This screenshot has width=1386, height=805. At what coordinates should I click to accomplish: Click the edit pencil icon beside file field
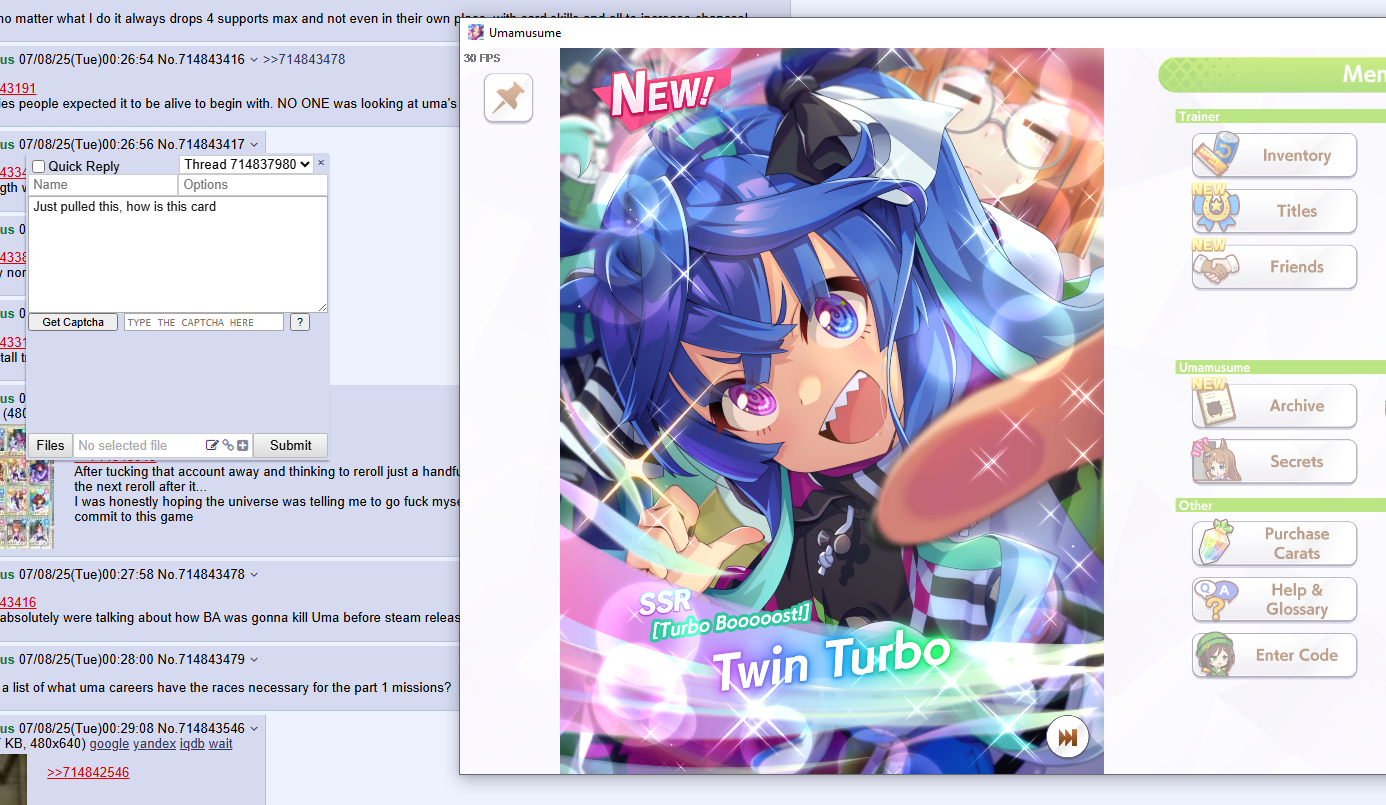coord(212,445)
